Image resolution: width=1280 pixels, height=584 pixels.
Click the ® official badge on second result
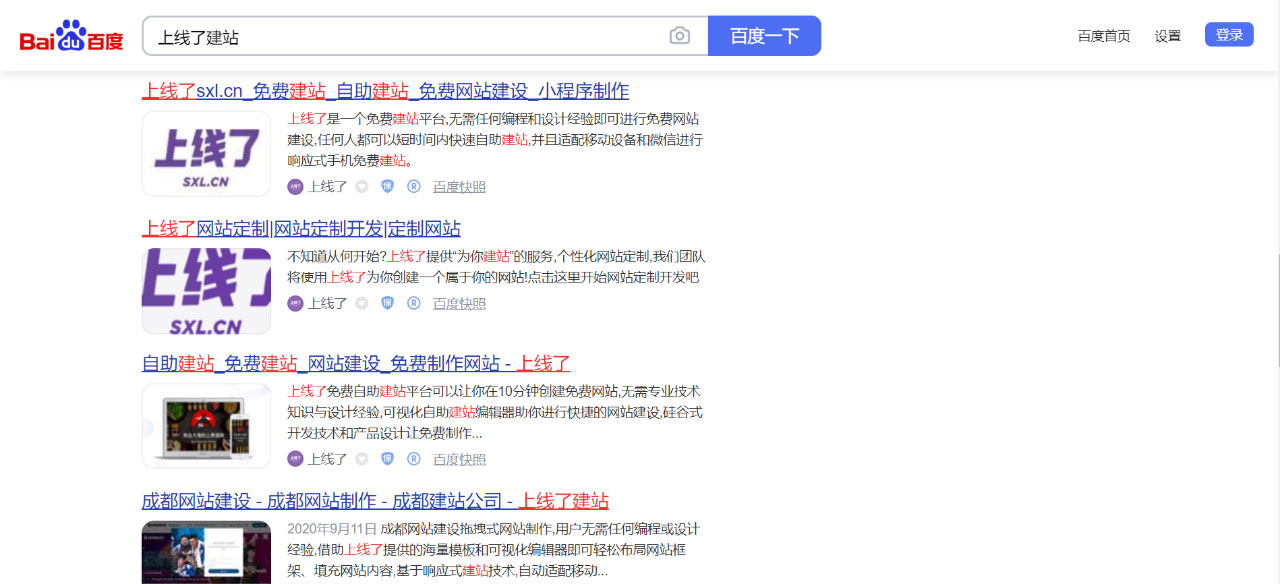[413, 303]
